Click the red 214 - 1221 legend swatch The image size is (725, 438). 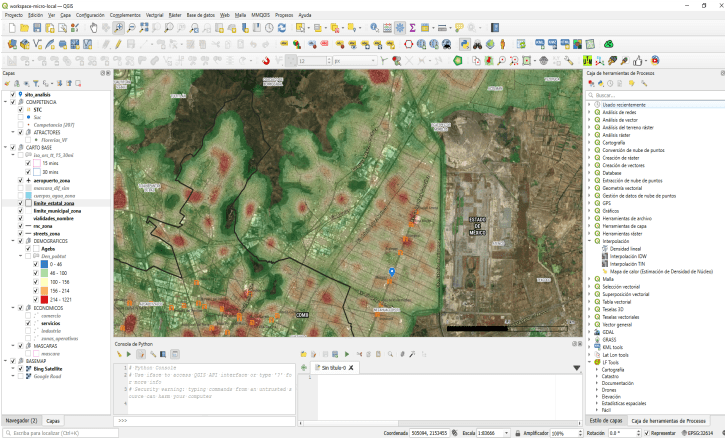pyautogui.click(x=44, y=300)
